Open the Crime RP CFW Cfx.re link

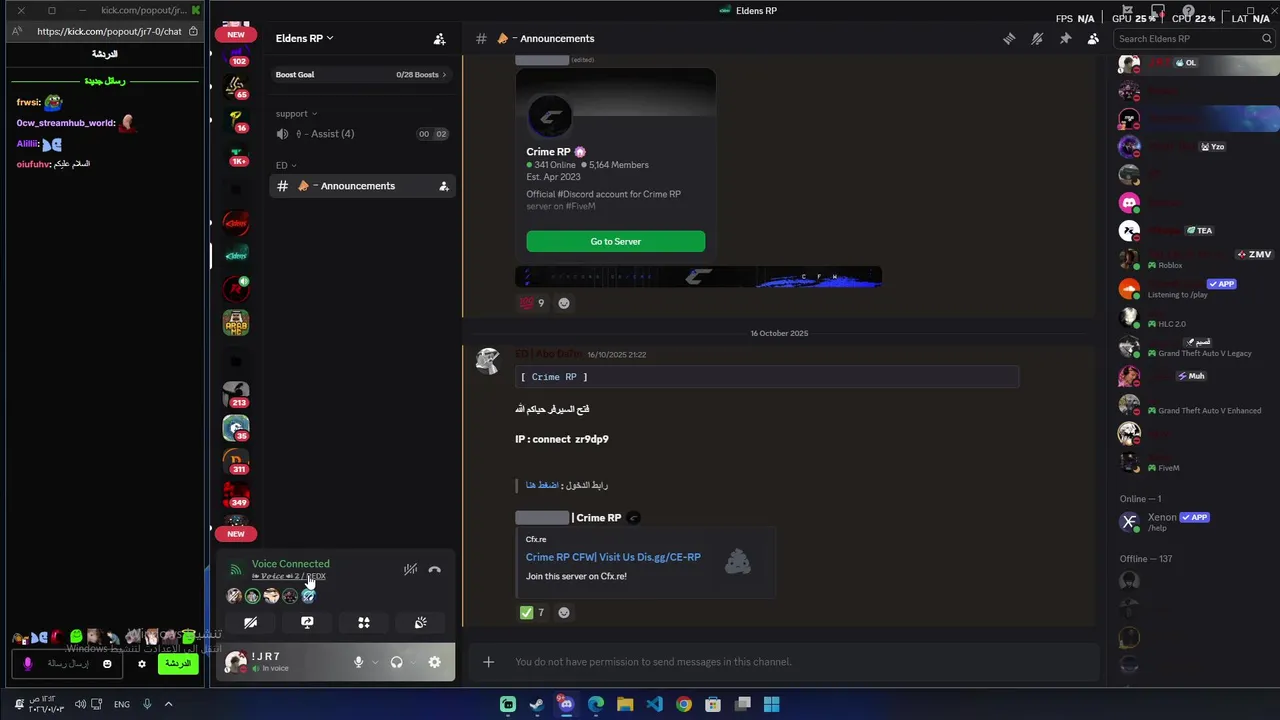point(613,557)
